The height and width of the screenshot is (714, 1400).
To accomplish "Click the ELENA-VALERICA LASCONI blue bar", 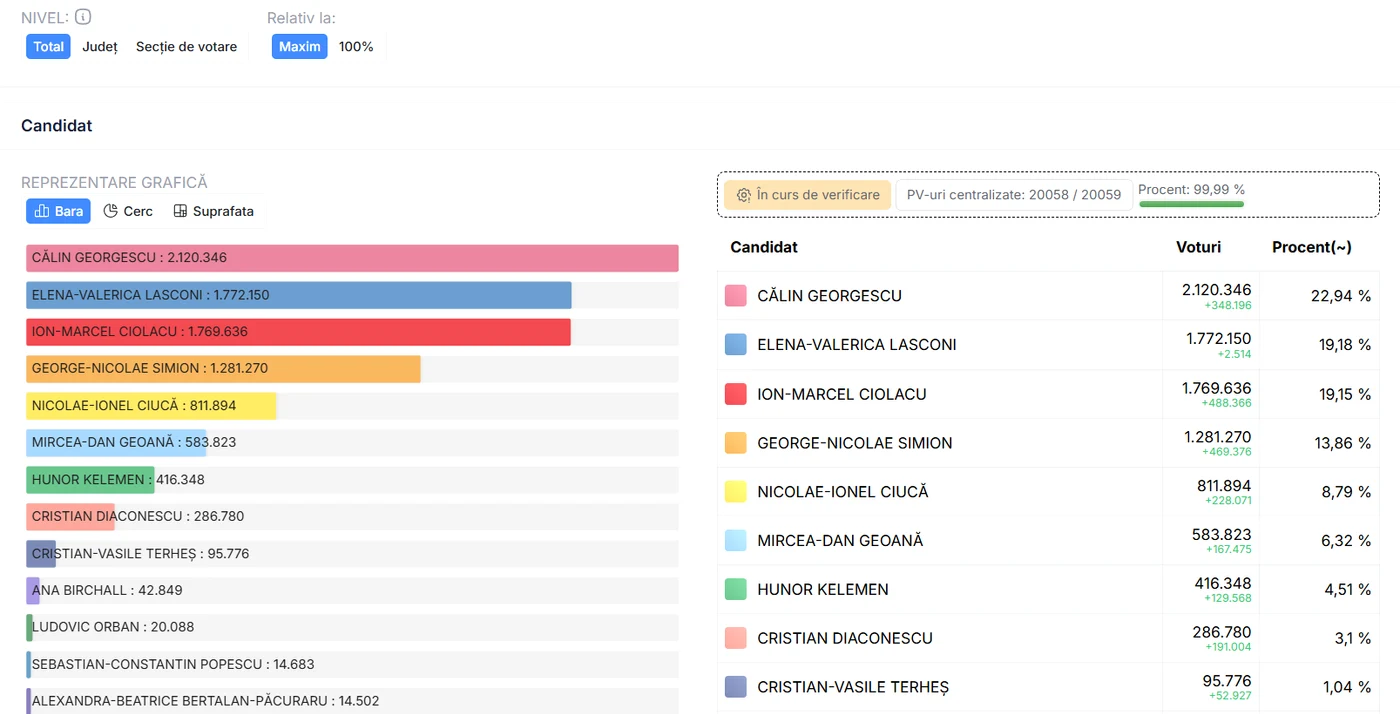I will pyautogui.click(x=299, y=295).
